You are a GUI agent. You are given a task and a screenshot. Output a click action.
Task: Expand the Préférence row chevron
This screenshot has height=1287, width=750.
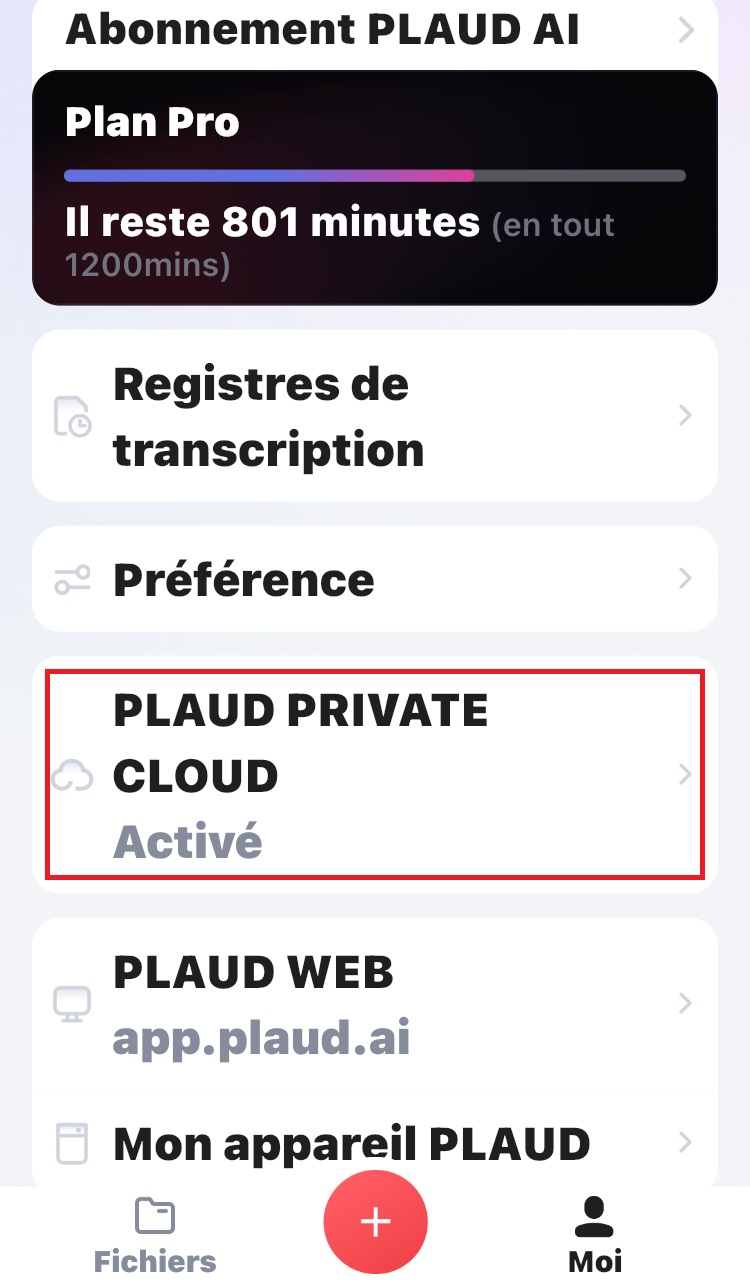(x=685, y=579)
